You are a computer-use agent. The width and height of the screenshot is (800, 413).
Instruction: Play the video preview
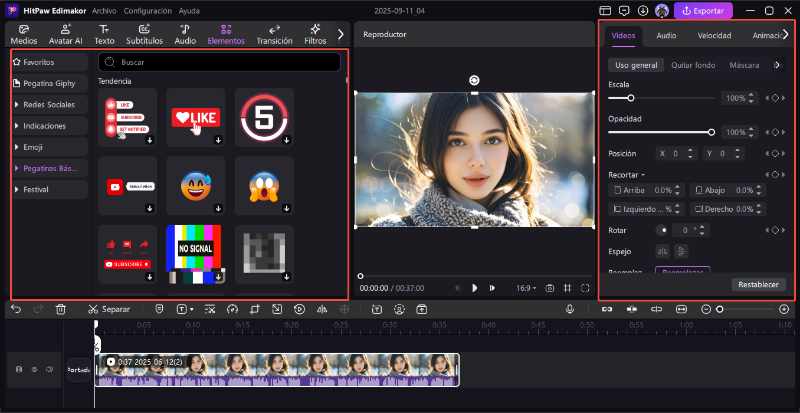tap(474, 288)
